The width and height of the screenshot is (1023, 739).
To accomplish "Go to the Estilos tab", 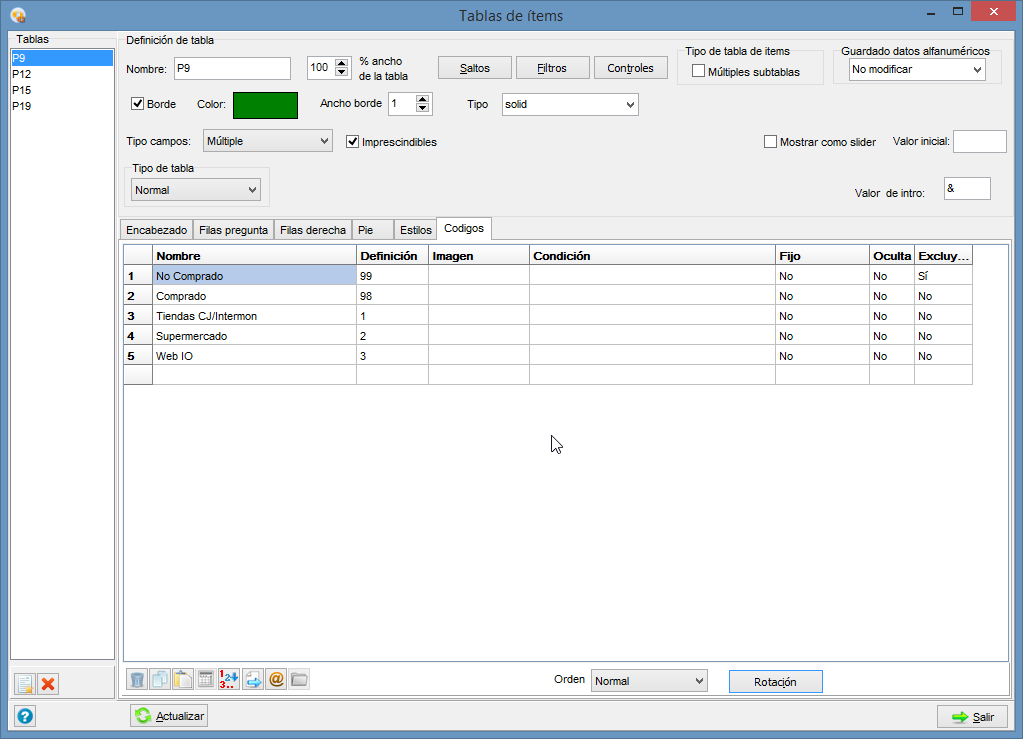I will point(416,230).
